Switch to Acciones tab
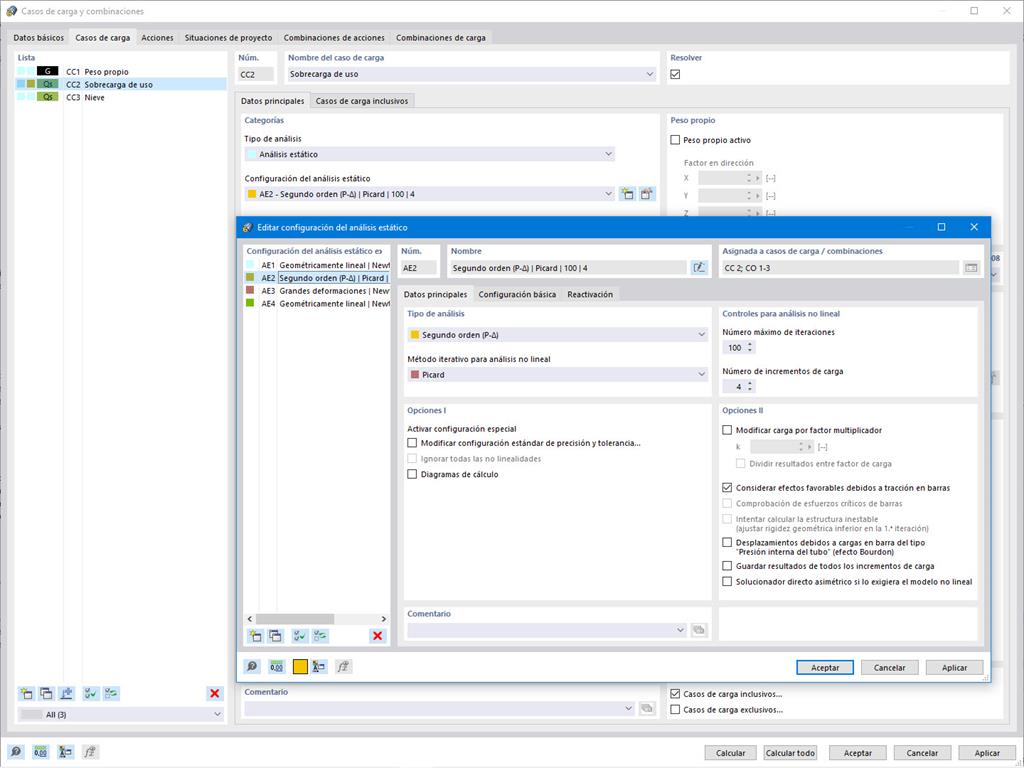 [x=157, y=38]
